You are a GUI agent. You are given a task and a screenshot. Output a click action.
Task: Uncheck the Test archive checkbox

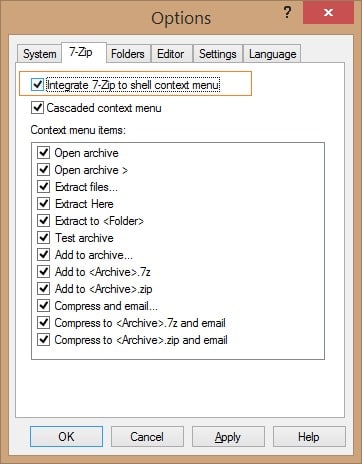pyautogui.click(x=43, y=237)
